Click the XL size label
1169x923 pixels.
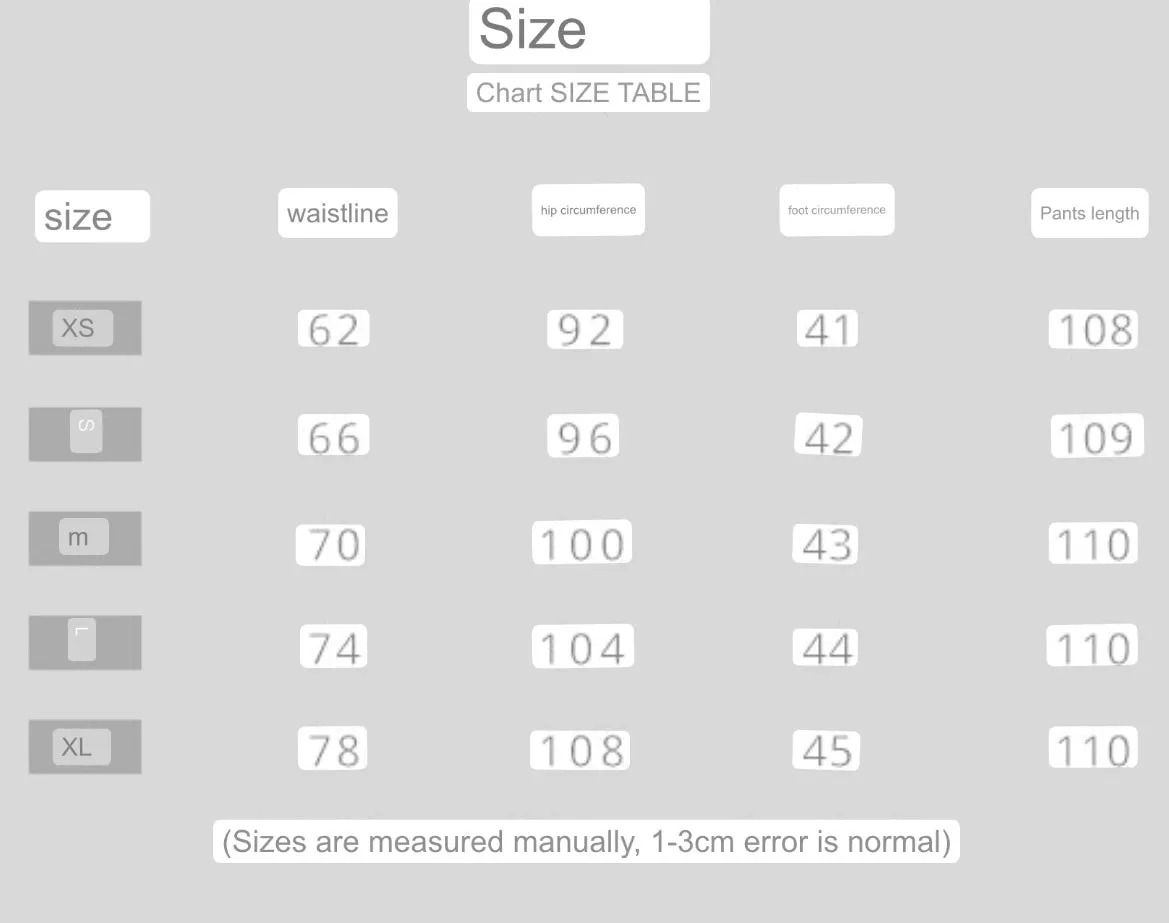coord(81,746)
